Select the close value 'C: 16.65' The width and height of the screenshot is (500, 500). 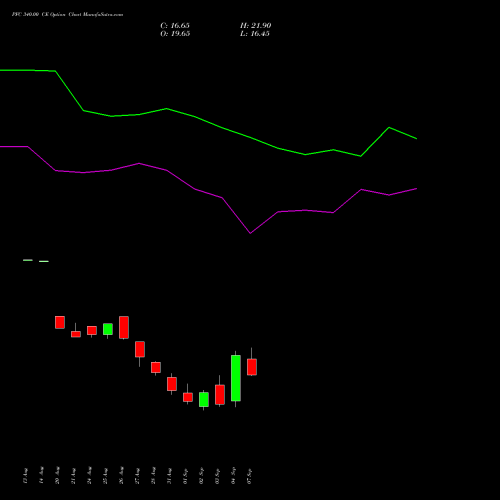(175, 26)
